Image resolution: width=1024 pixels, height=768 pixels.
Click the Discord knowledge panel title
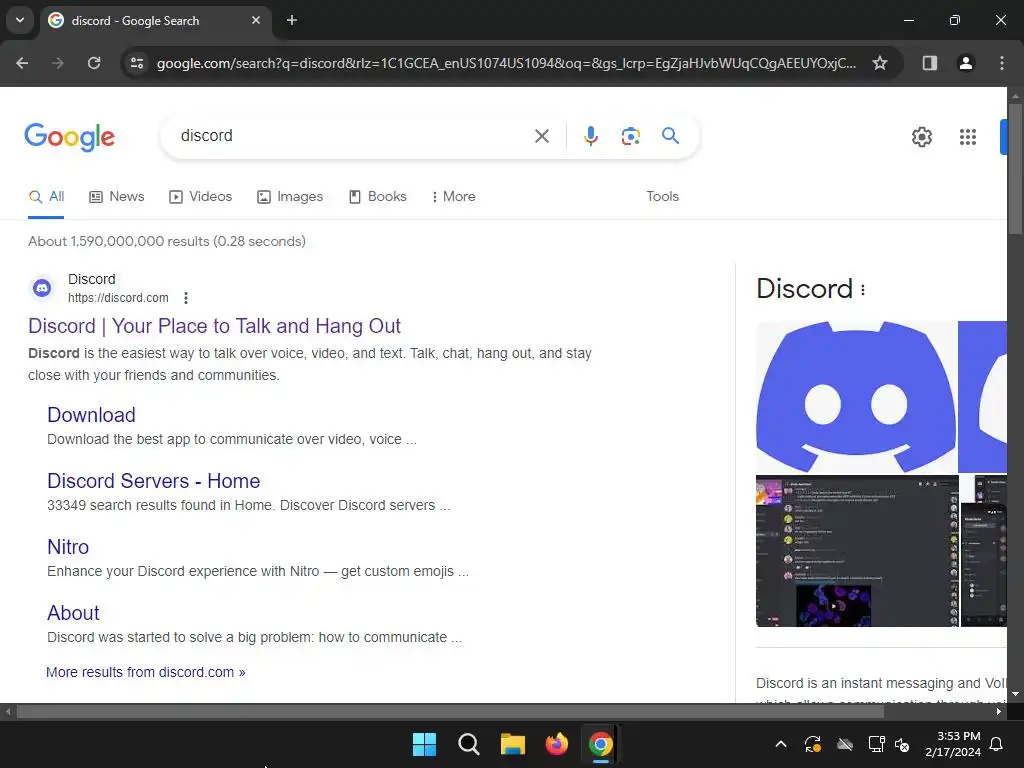[805, 289]
